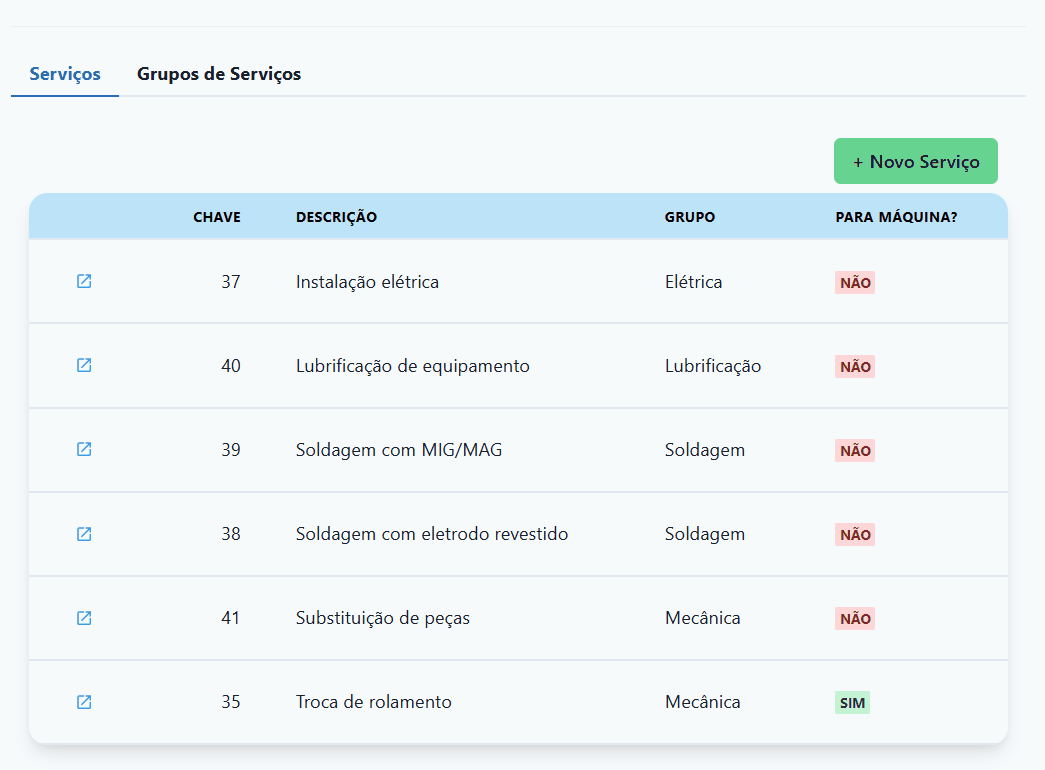1045x770 pixels.
Task: Click the DESCRIÇÃO column header
Action: coord(336,217)
